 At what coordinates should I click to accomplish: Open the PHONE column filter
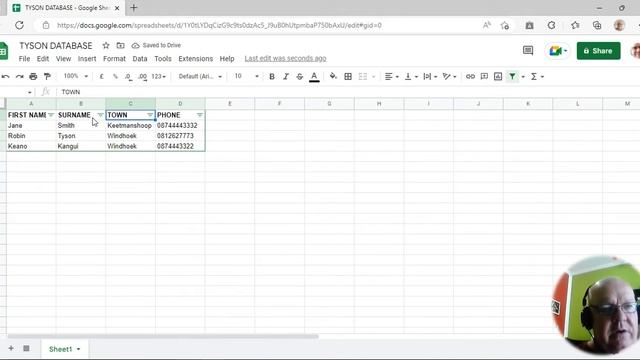click(200, 115)
